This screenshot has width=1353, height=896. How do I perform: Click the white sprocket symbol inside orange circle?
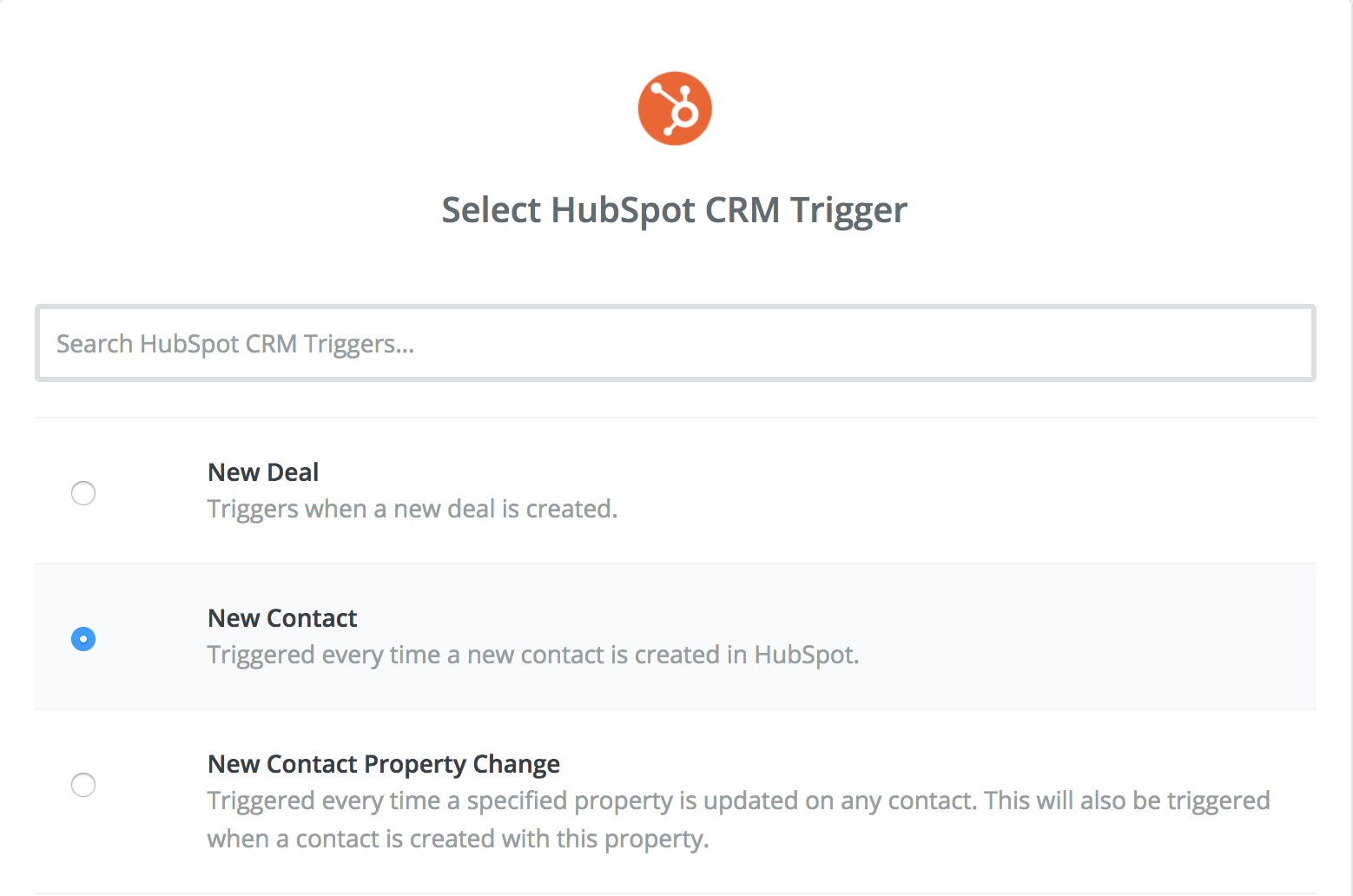click(675, 109)
